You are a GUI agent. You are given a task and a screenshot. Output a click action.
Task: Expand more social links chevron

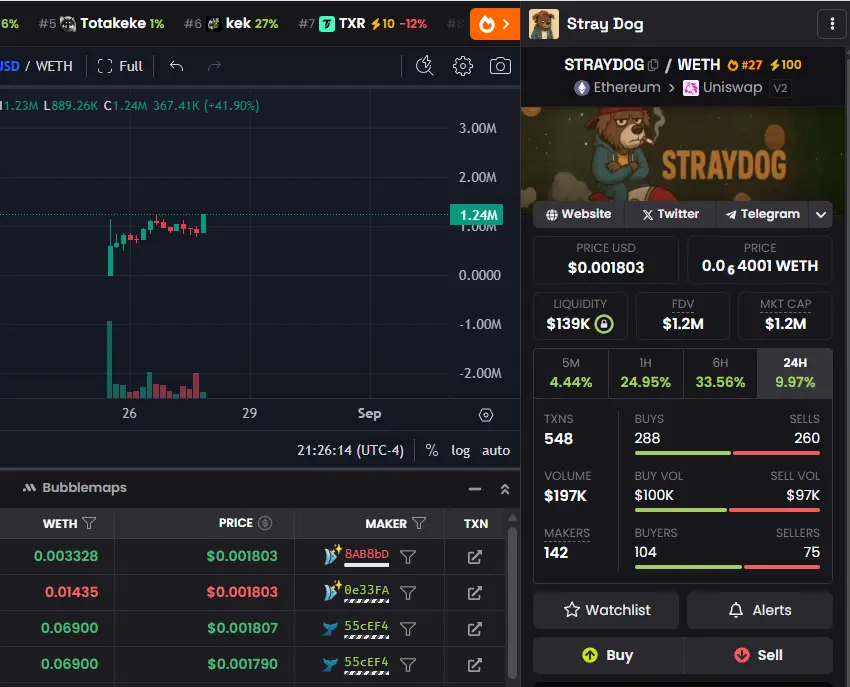(821, 215)
